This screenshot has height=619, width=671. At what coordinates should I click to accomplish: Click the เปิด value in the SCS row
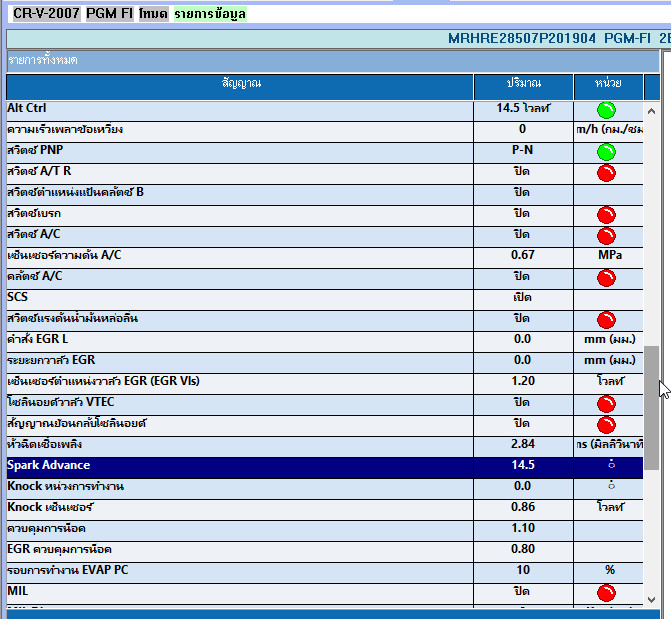coord(522,298)
